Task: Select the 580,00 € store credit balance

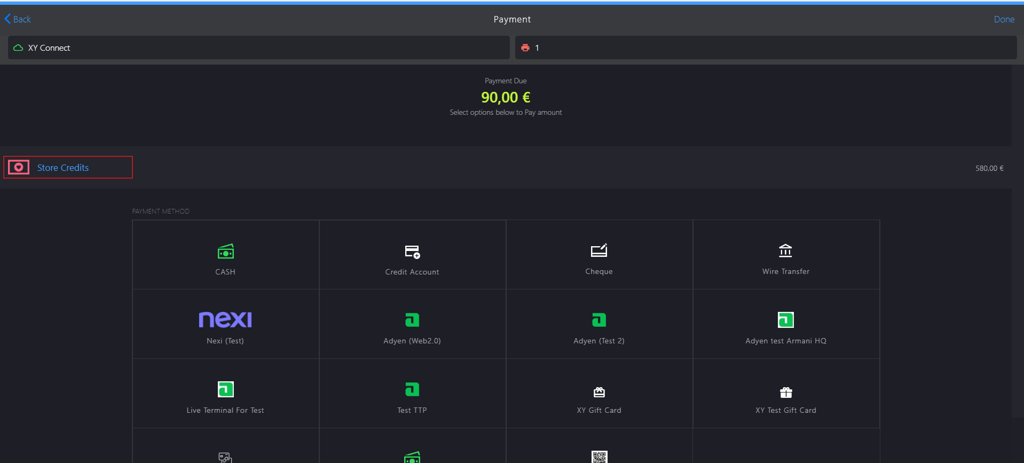Action: (989, 168)
